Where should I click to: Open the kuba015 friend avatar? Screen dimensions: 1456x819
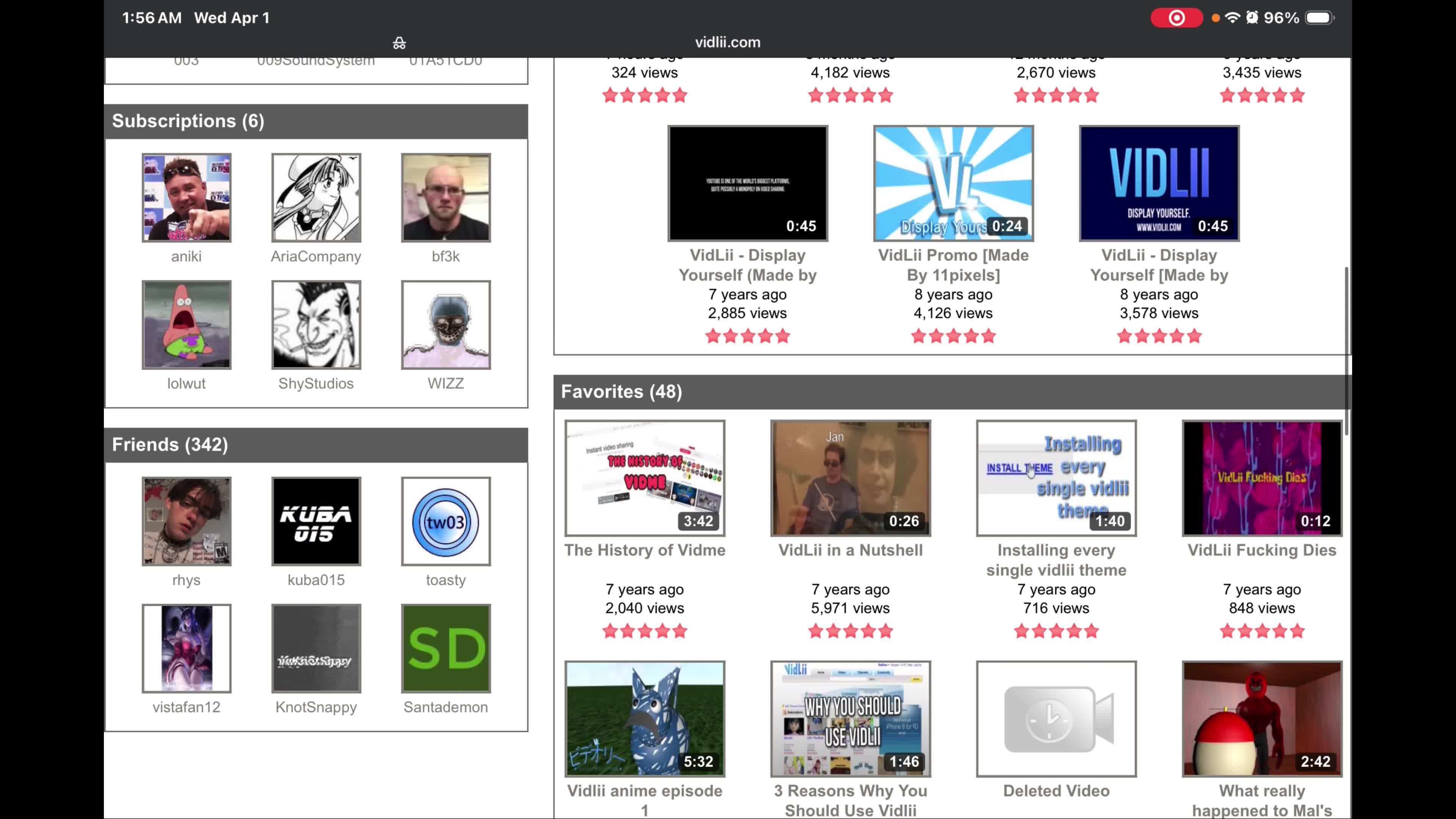(x=316, y=521)
